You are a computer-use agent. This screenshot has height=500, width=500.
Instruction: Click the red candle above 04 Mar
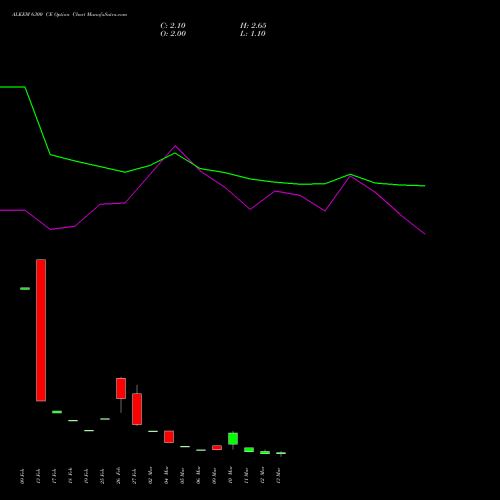click(x=169, y=437)
